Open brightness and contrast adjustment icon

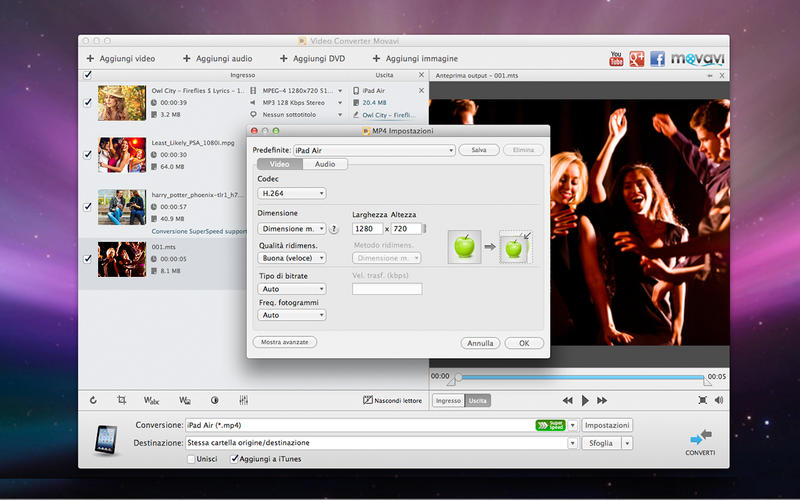pos(215,401)
